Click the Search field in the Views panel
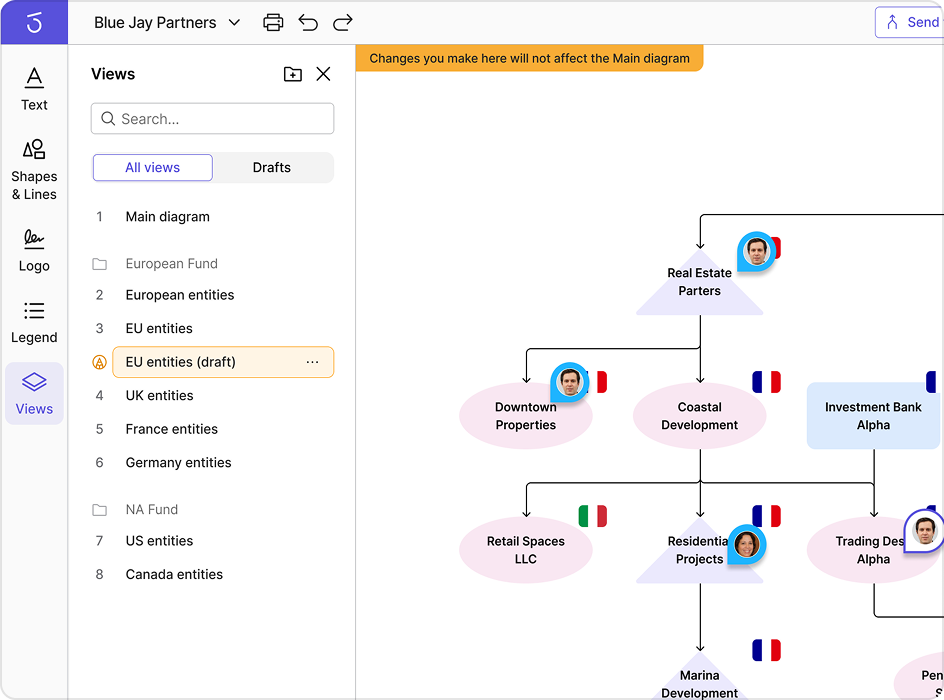 [x=212, y=118]
